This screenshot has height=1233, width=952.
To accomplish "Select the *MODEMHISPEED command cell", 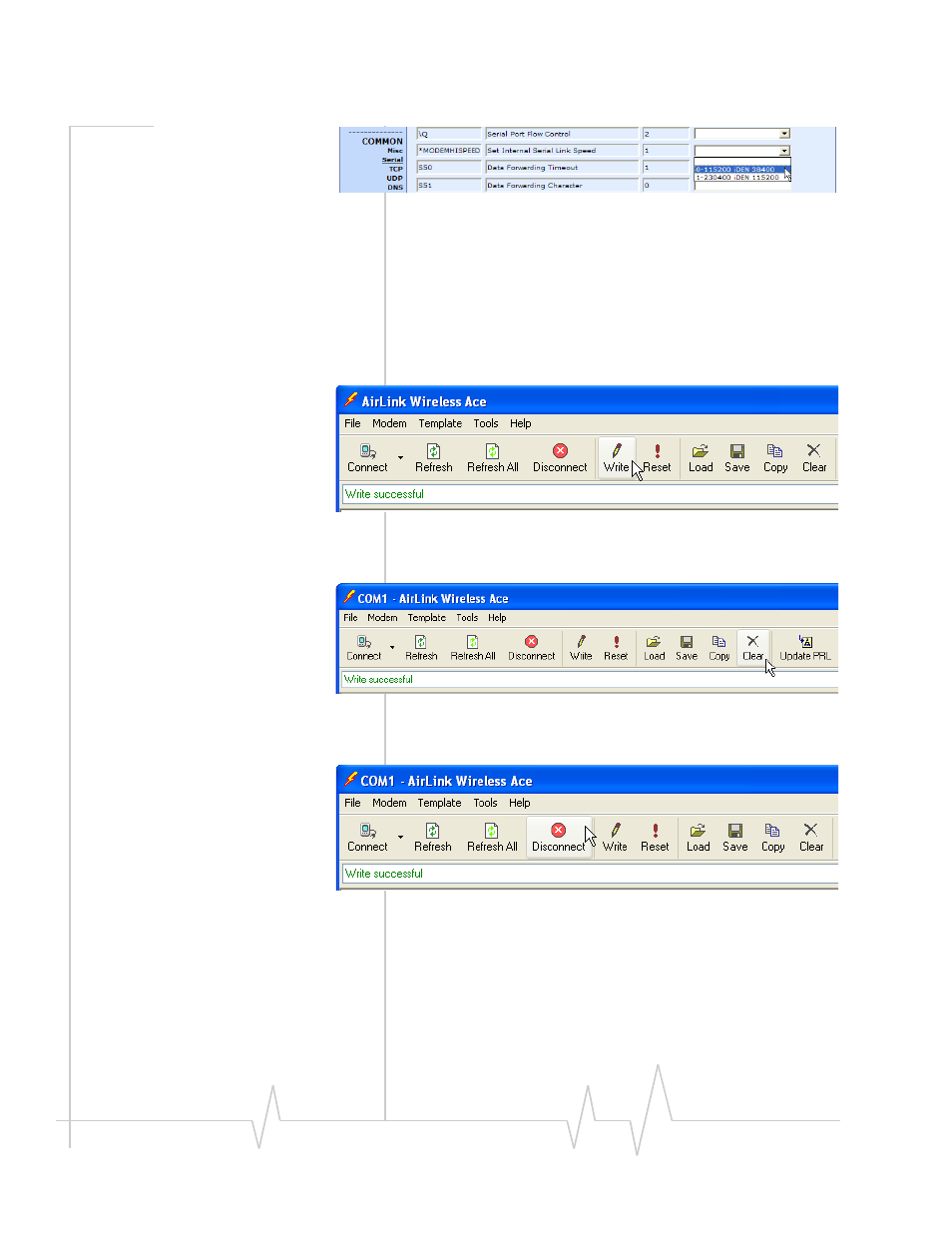I will 449,151.
